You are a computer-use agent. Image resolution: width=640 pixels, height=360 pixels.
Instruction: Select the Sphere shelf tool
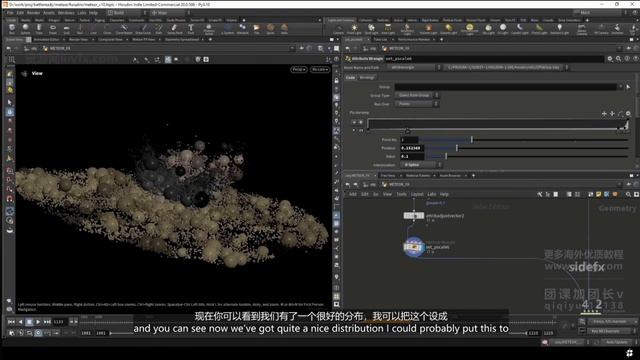tap(25, 29)
